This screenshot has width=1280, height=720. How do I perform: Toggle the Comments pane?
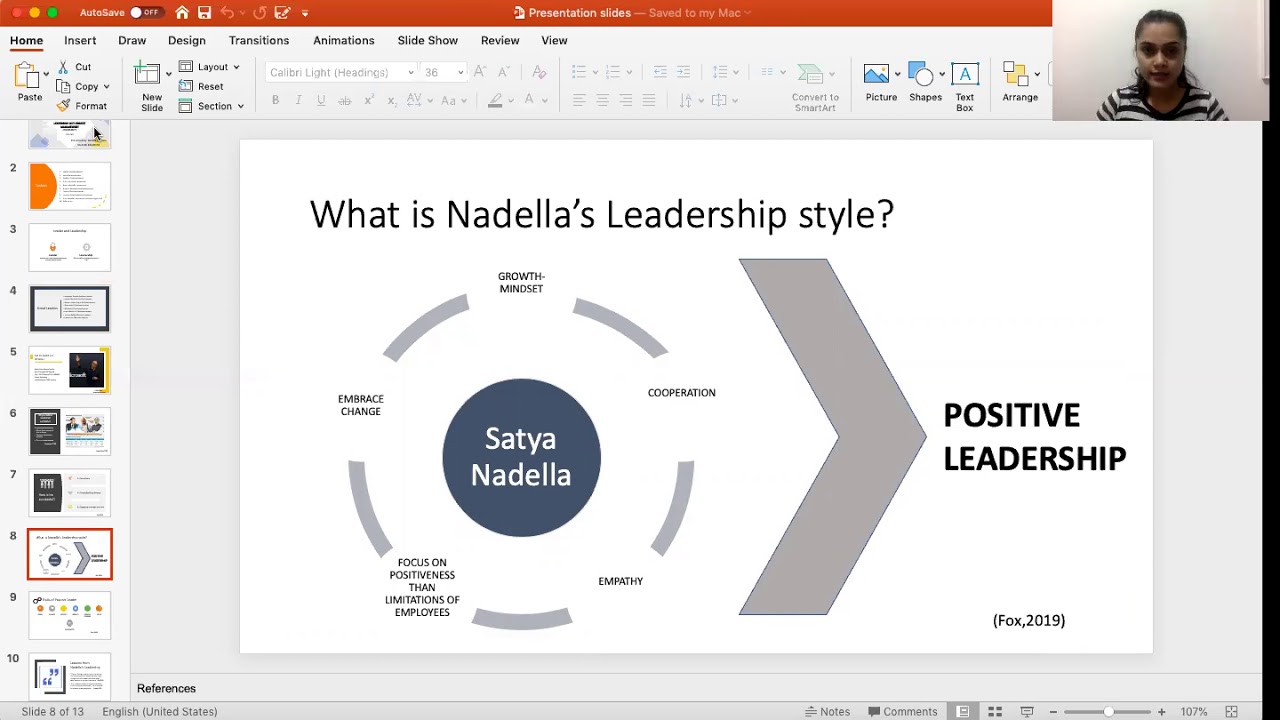(x=902, y=712)
